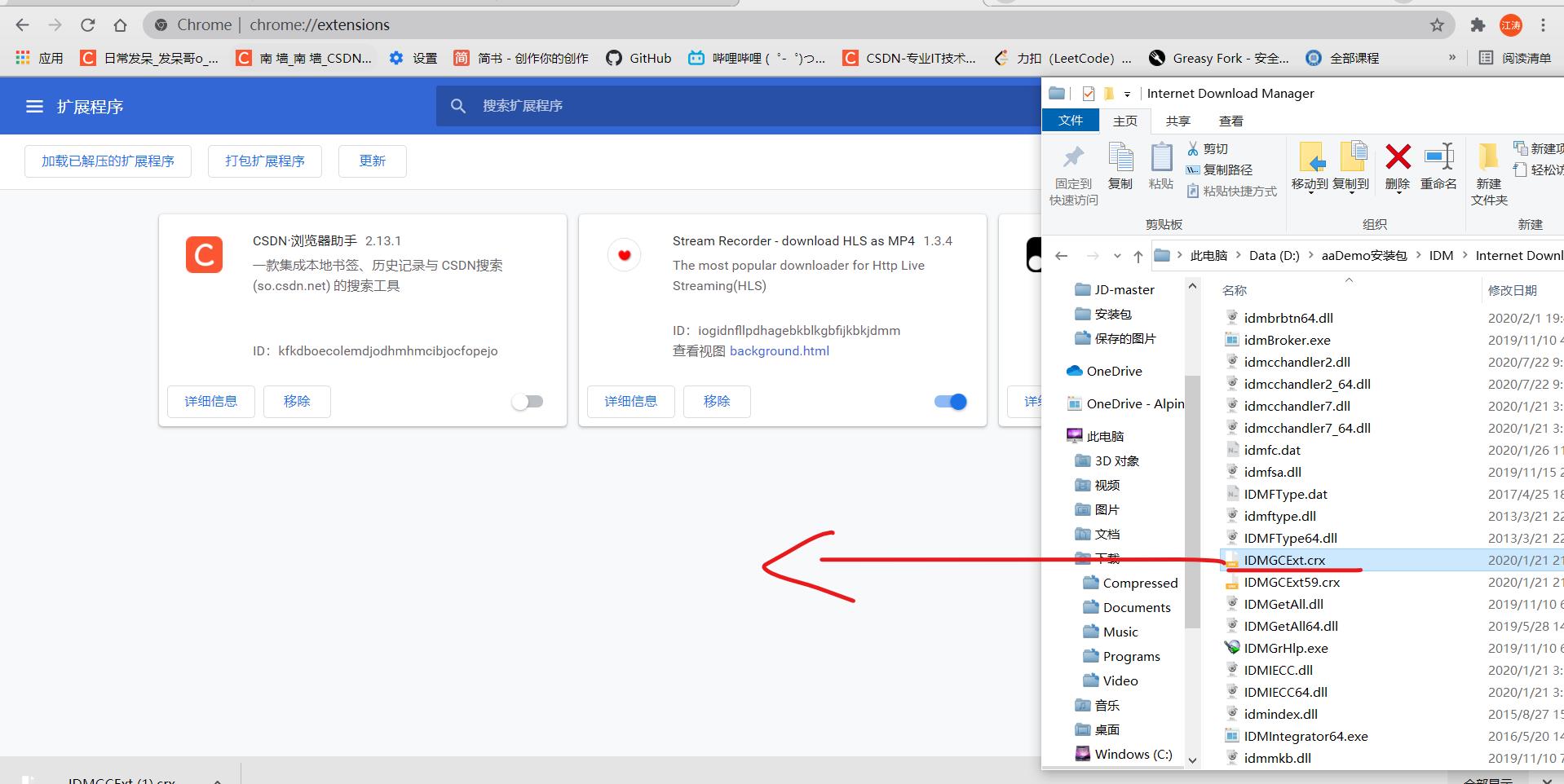Switch to the 共享 ribbon tab
Screen dimensions: 1564x784
pyautogui.click(x=1178, y=121)
